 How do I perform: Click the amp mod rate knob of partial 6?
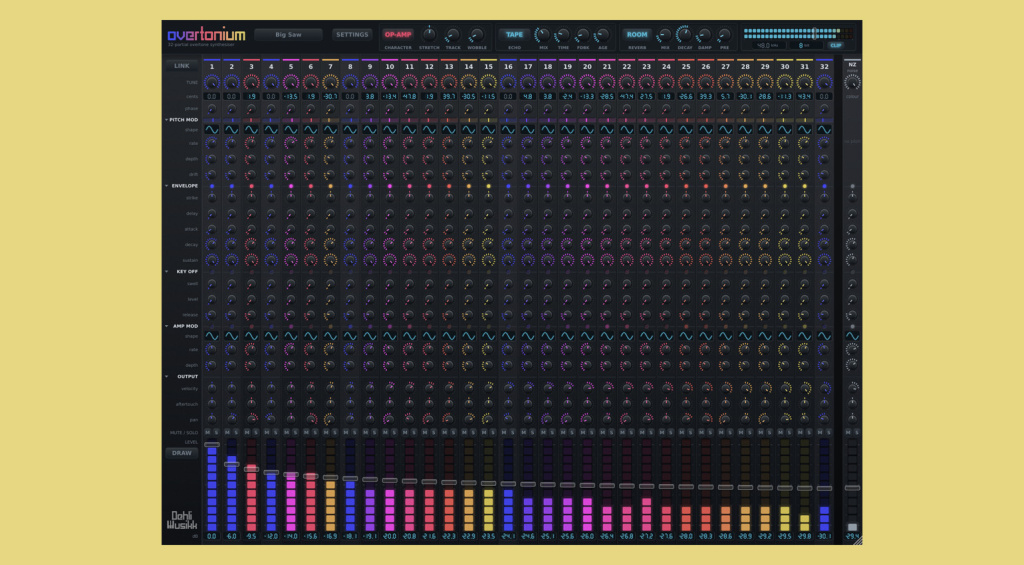(310, 349)
